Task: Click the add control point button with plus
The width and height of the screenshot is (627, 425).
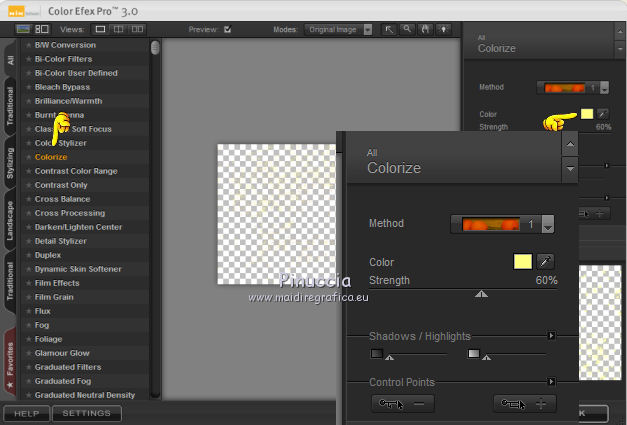Action: pos(525,404)
